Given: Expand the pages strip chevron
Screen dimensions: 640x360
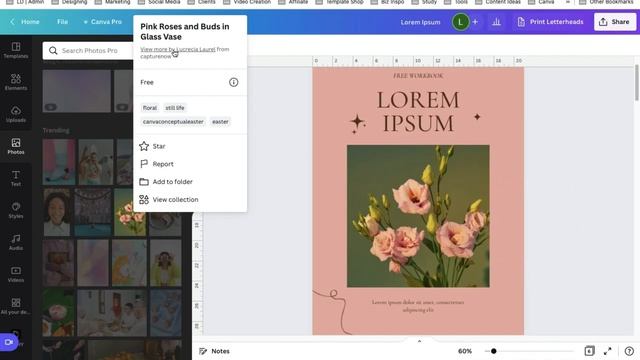Looking at the screenshot, I should [419, 341].
